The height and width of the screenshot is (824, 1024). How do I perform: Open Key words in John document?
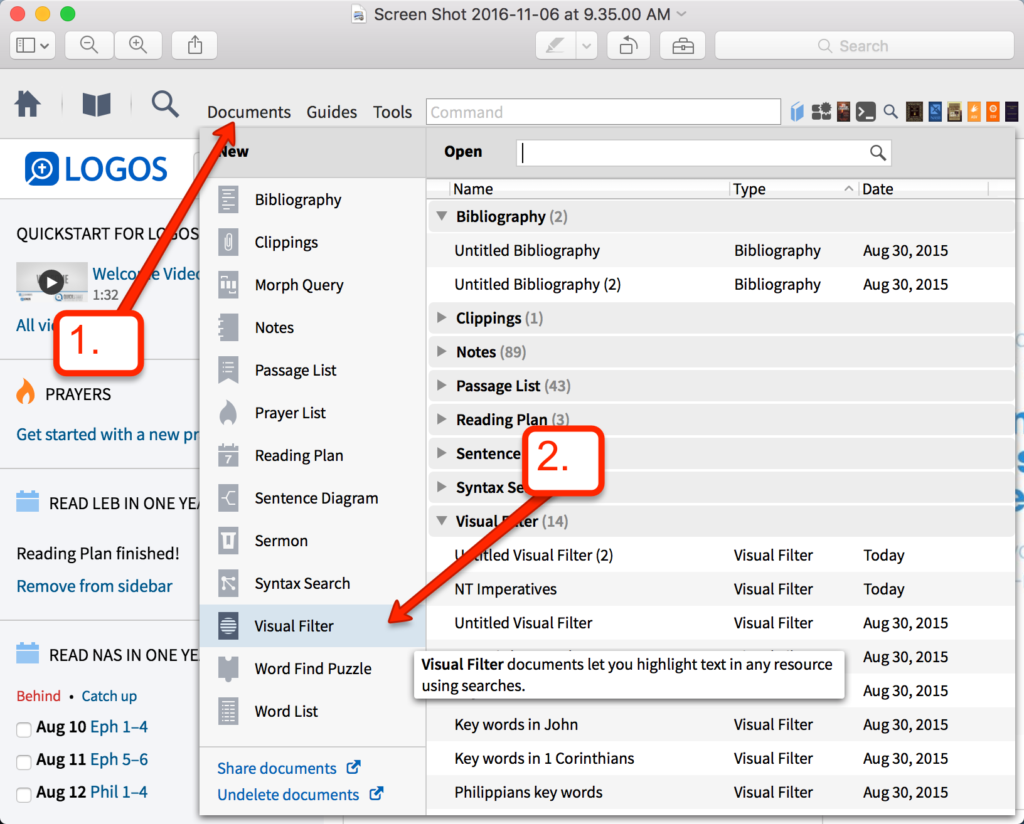[721, 725]
